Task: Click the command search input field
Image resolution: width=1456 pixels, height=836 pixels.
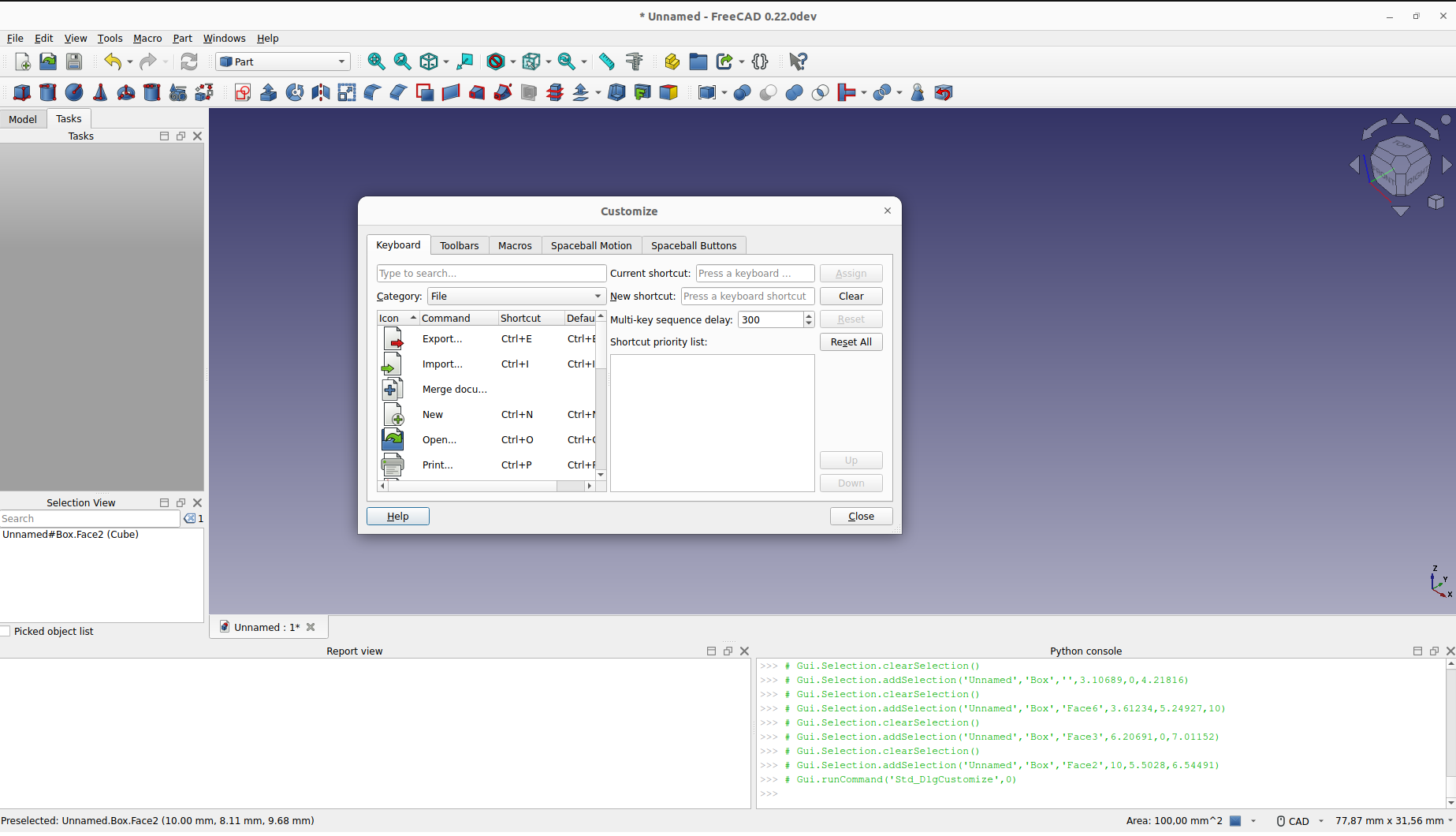Action: 490,274
